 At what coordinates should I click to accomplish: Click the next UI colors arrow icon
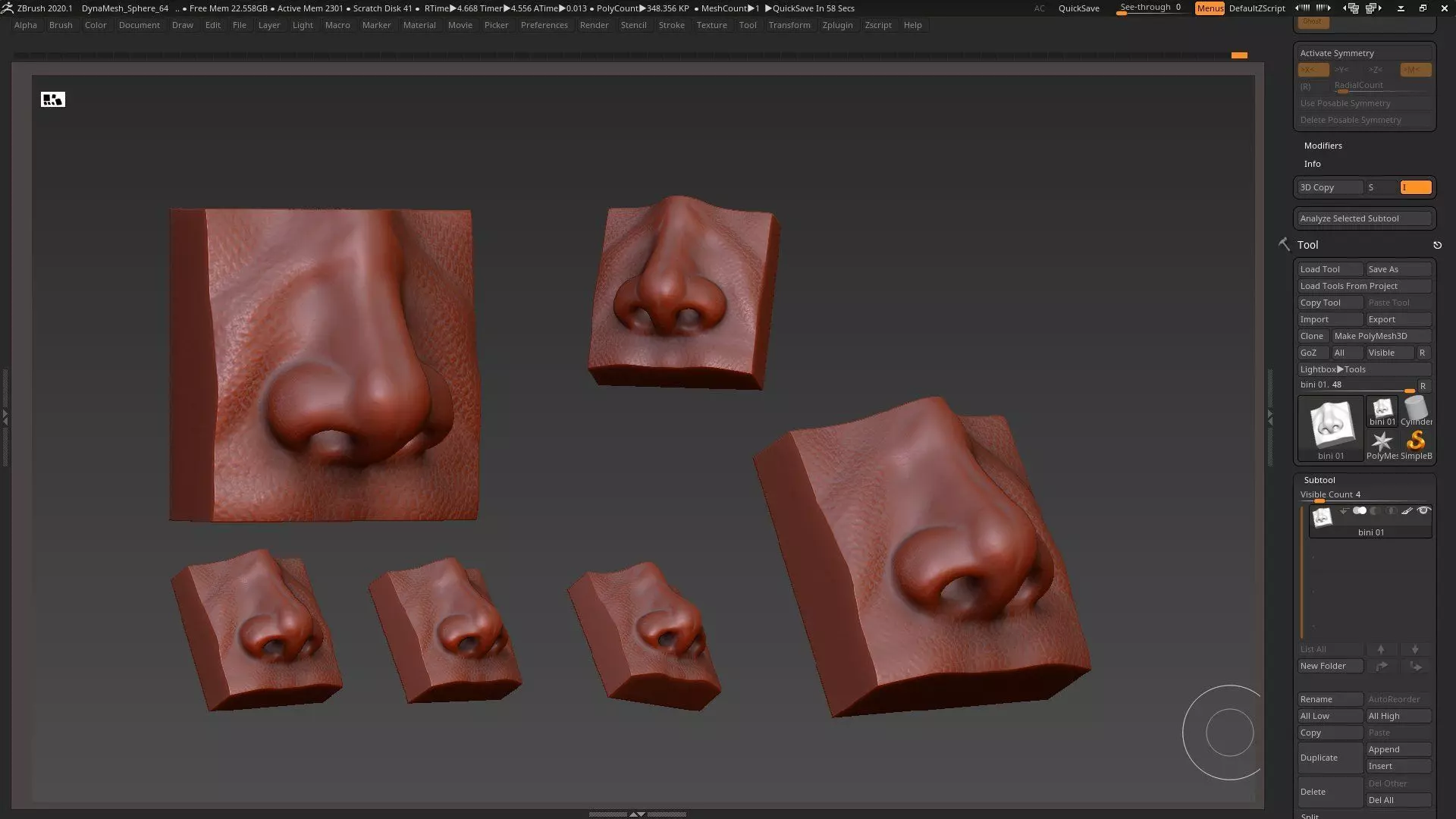1324,8
